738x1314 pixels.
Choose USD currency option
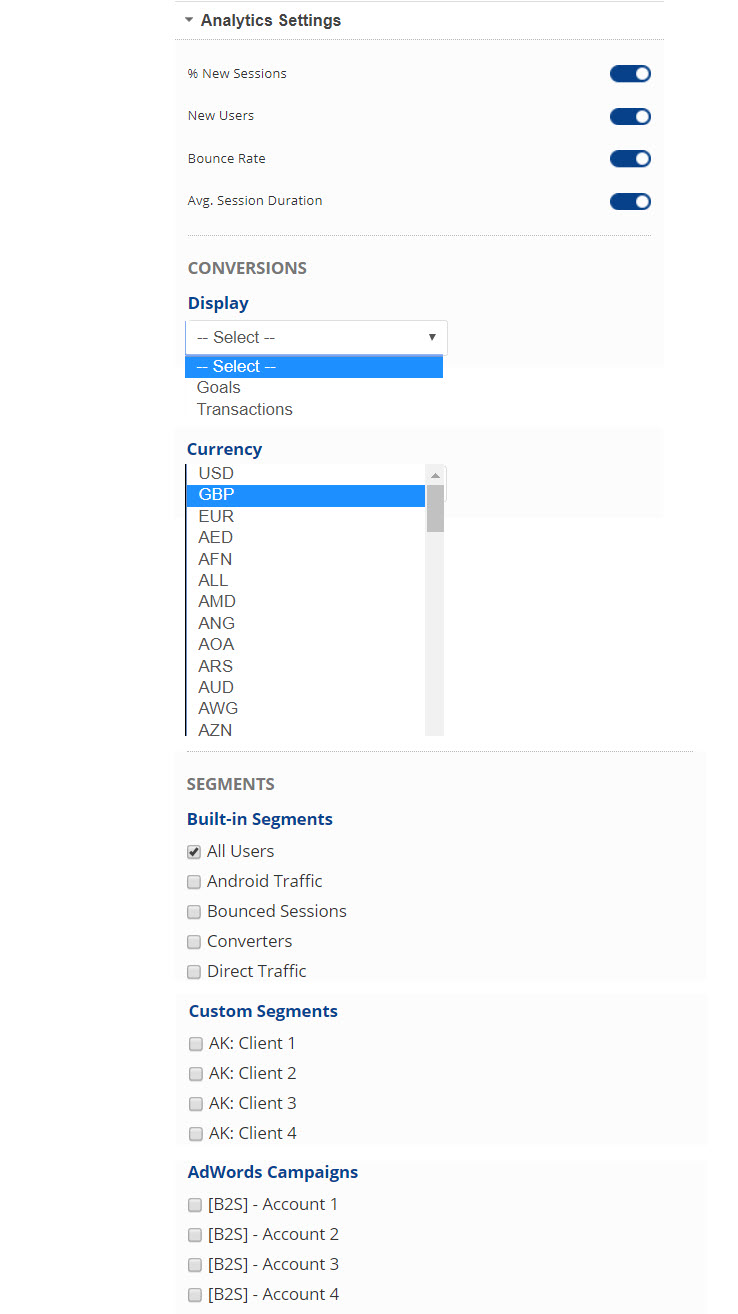coord(216,474)
